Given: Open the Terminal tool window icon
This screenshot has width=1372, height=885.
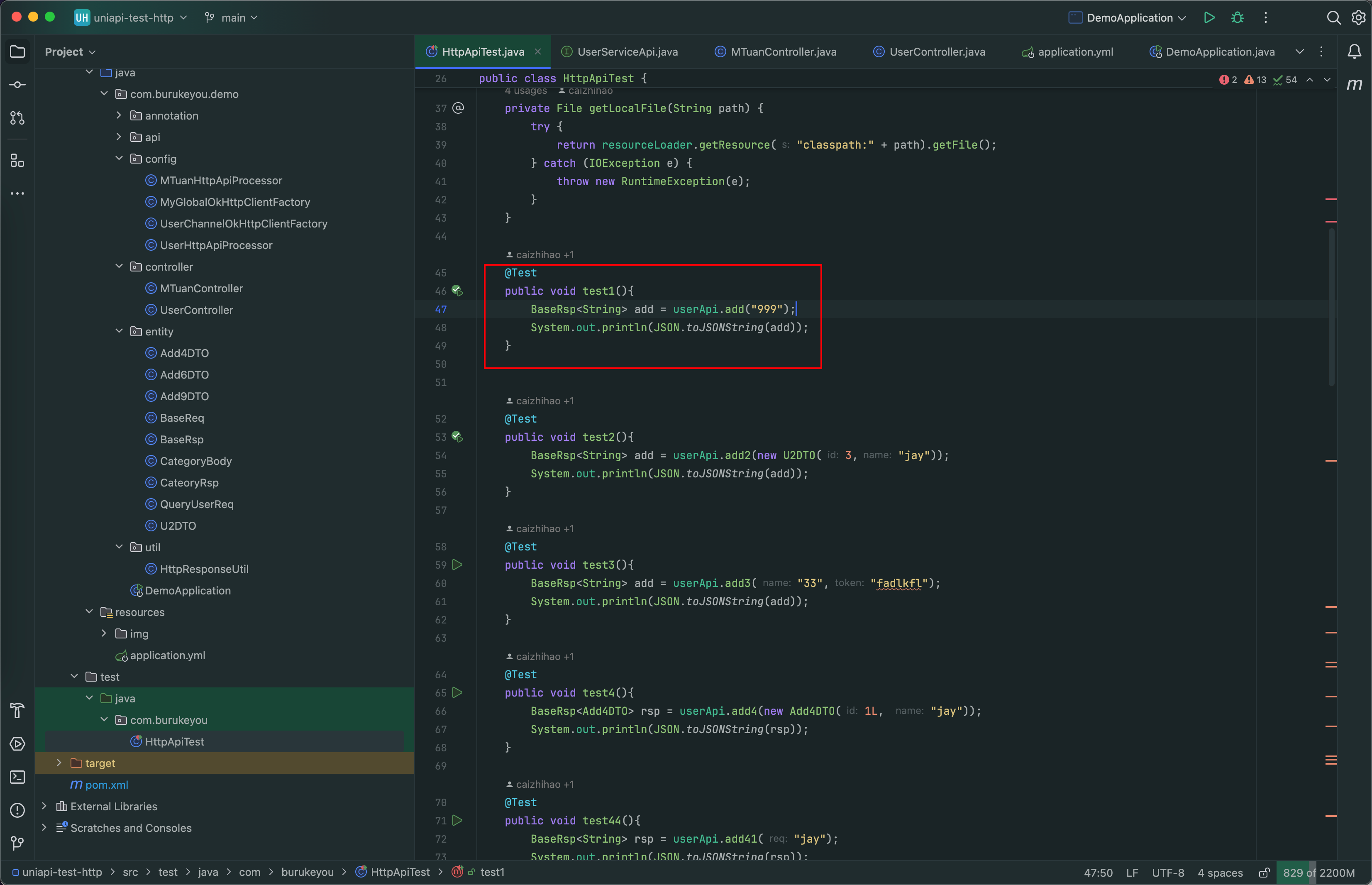Looking at the screenshot, I should (x=17, y=777).
